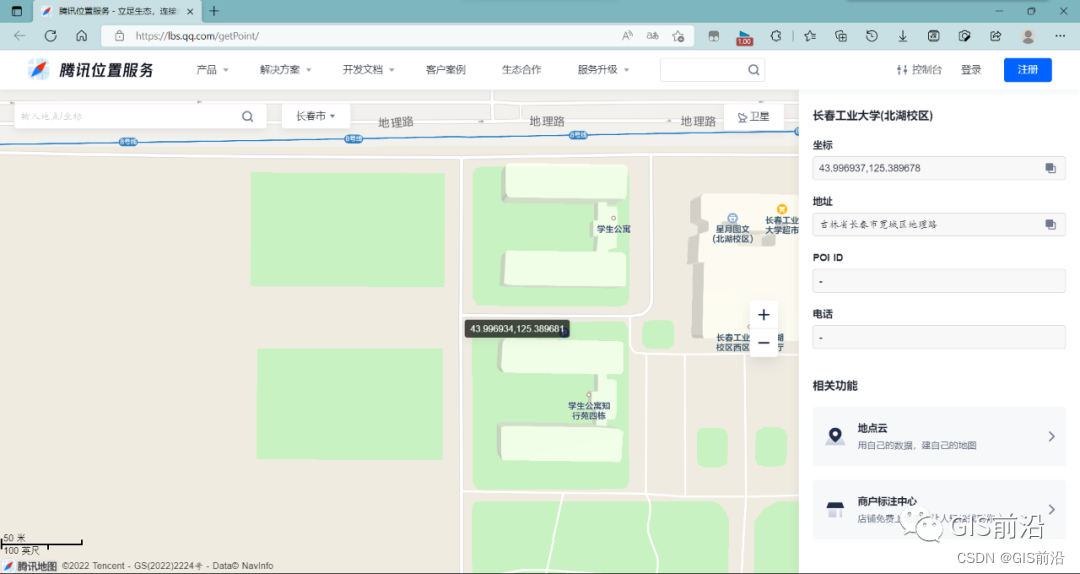Click the magnifier in site search box
This screenshot has width=1080, height=574.
pyautogui.click(x=754, y=70)
